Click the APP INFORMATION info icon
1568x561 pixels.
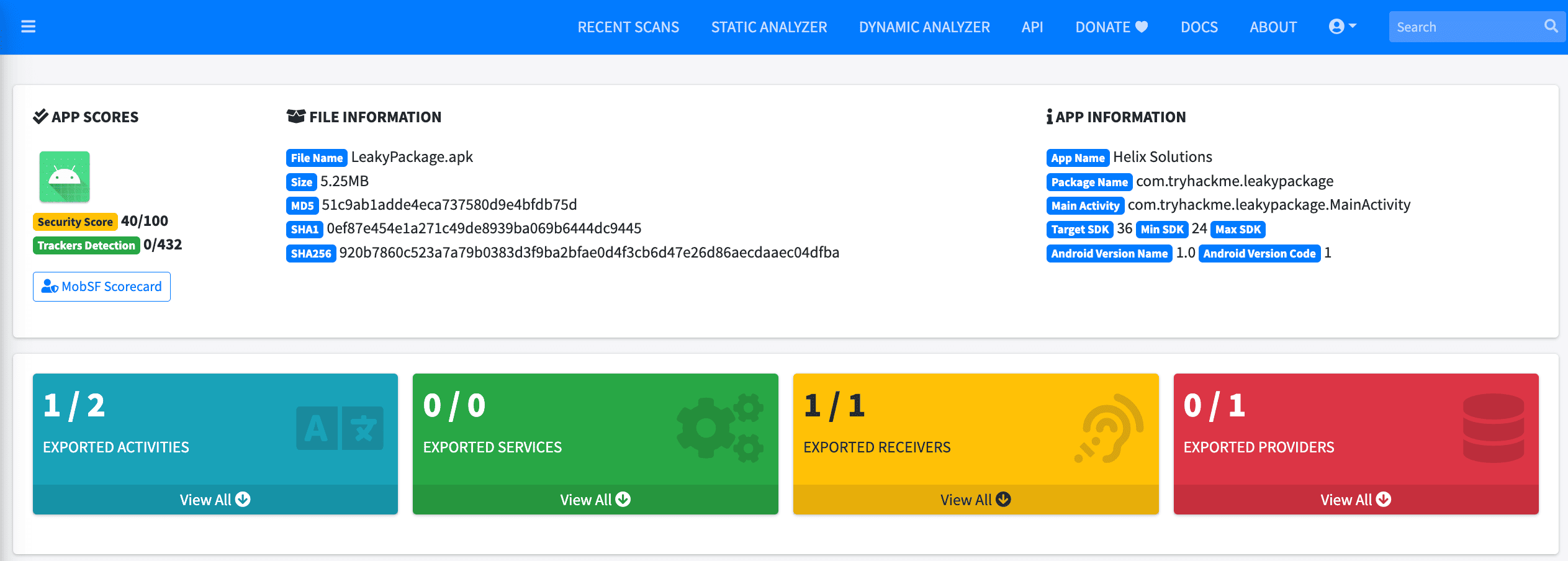click(1050, 116)
